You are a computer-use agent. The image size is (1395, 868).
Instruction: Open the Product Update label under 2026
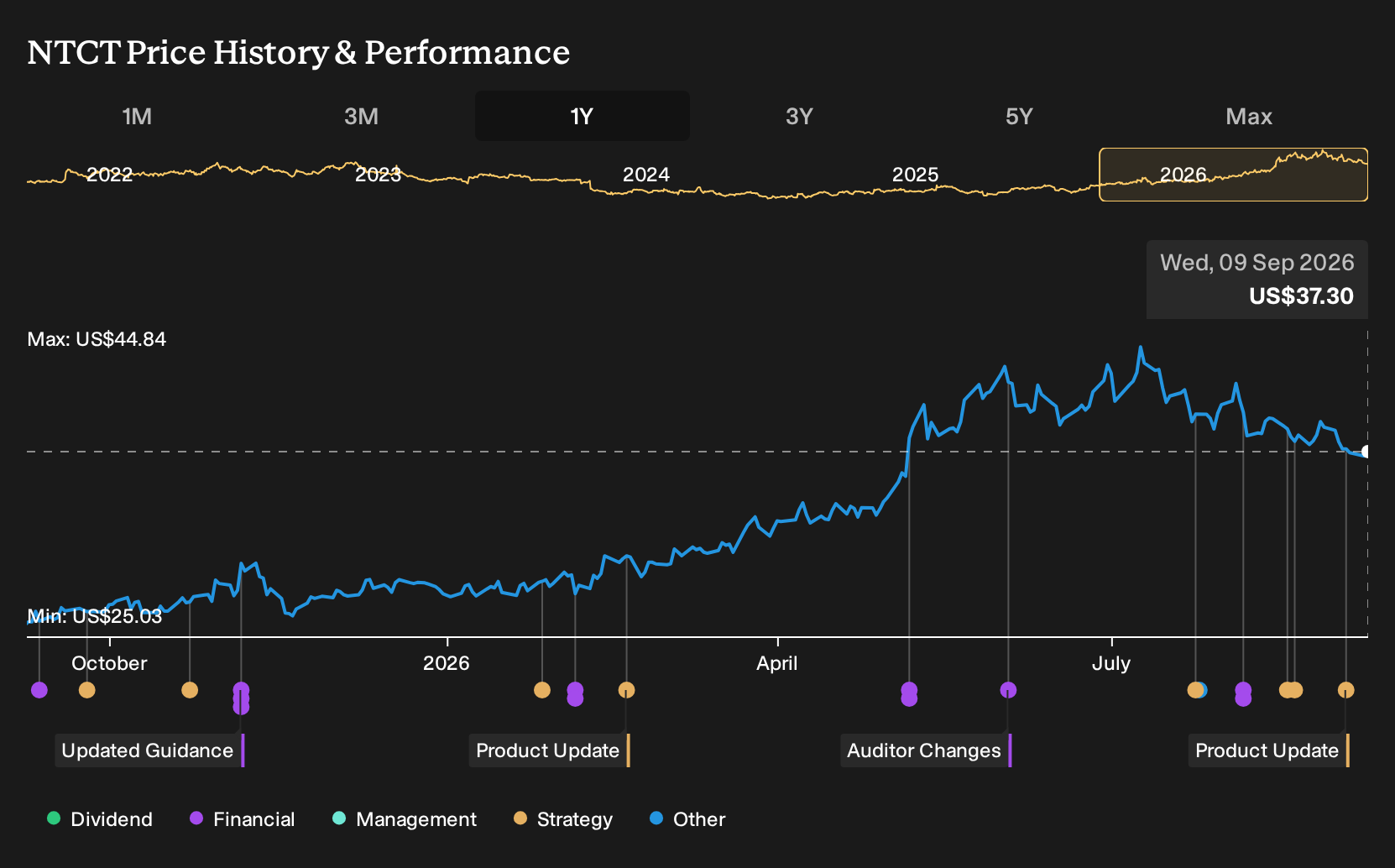(x=548, y=750)
